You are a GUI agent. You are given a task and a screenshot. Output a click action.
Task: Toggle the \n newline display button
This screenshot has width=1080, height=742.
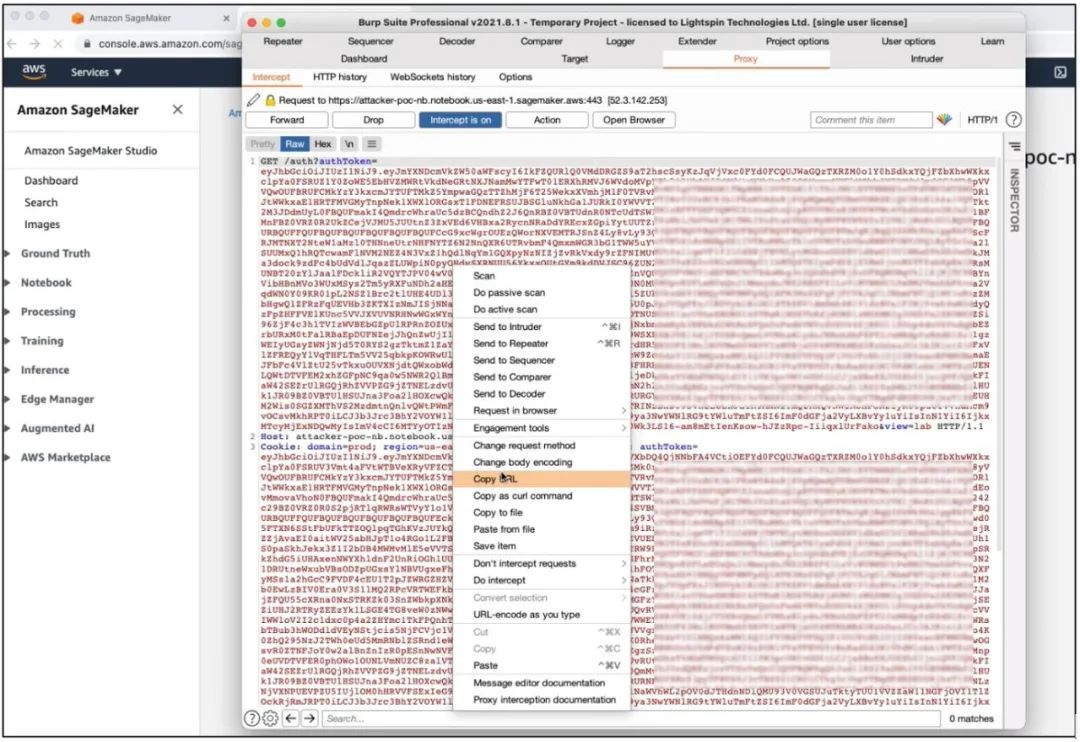[349, 144]
